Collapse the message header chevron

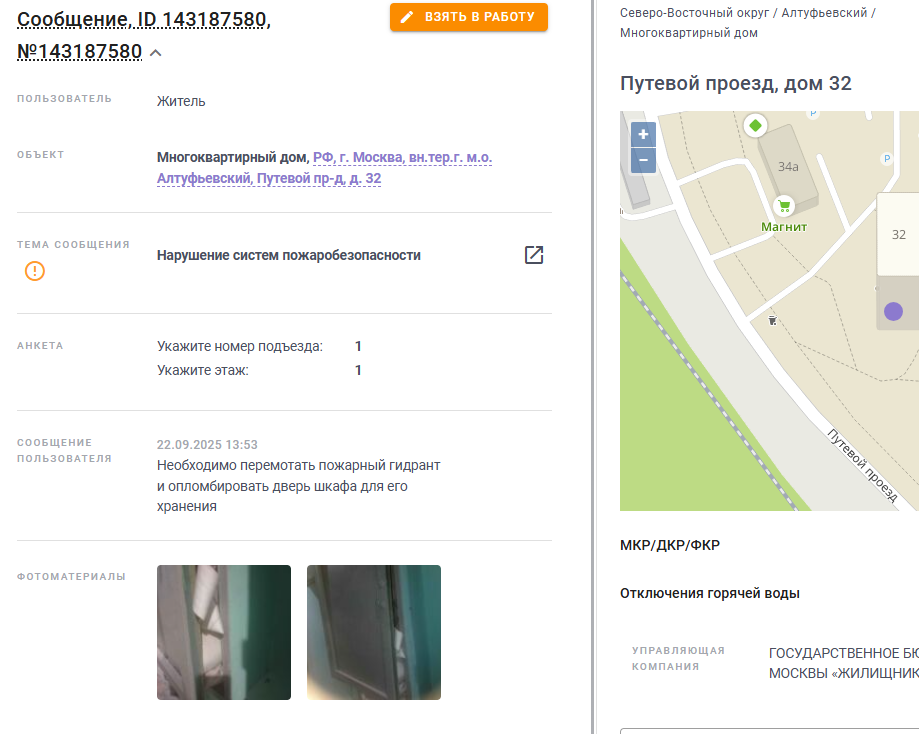155,53
